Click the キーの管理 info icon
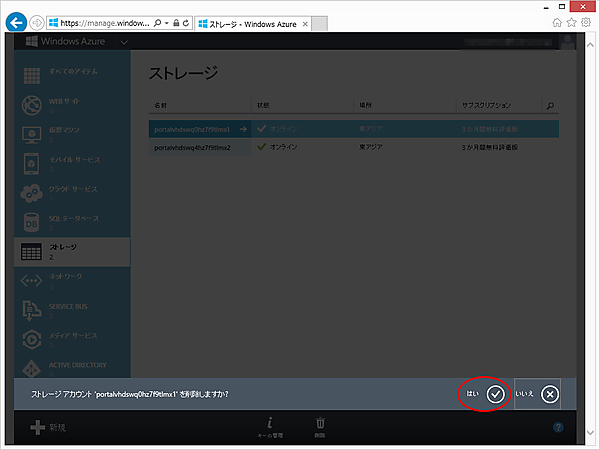 coord(270,423)
